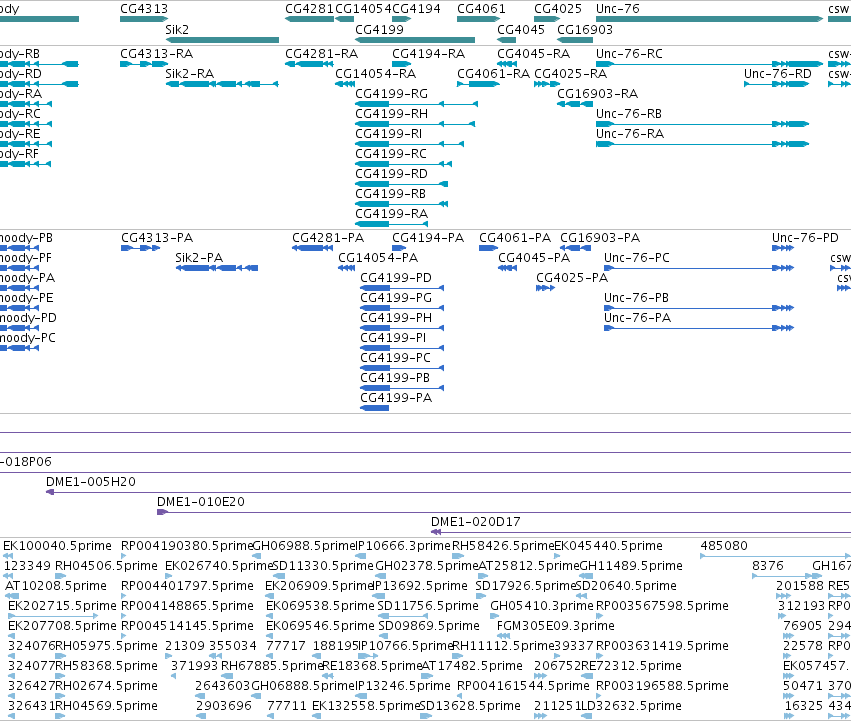Open EST AT10208.5prime label
This screenshot has width=851, height=721.
click(56, 586)
